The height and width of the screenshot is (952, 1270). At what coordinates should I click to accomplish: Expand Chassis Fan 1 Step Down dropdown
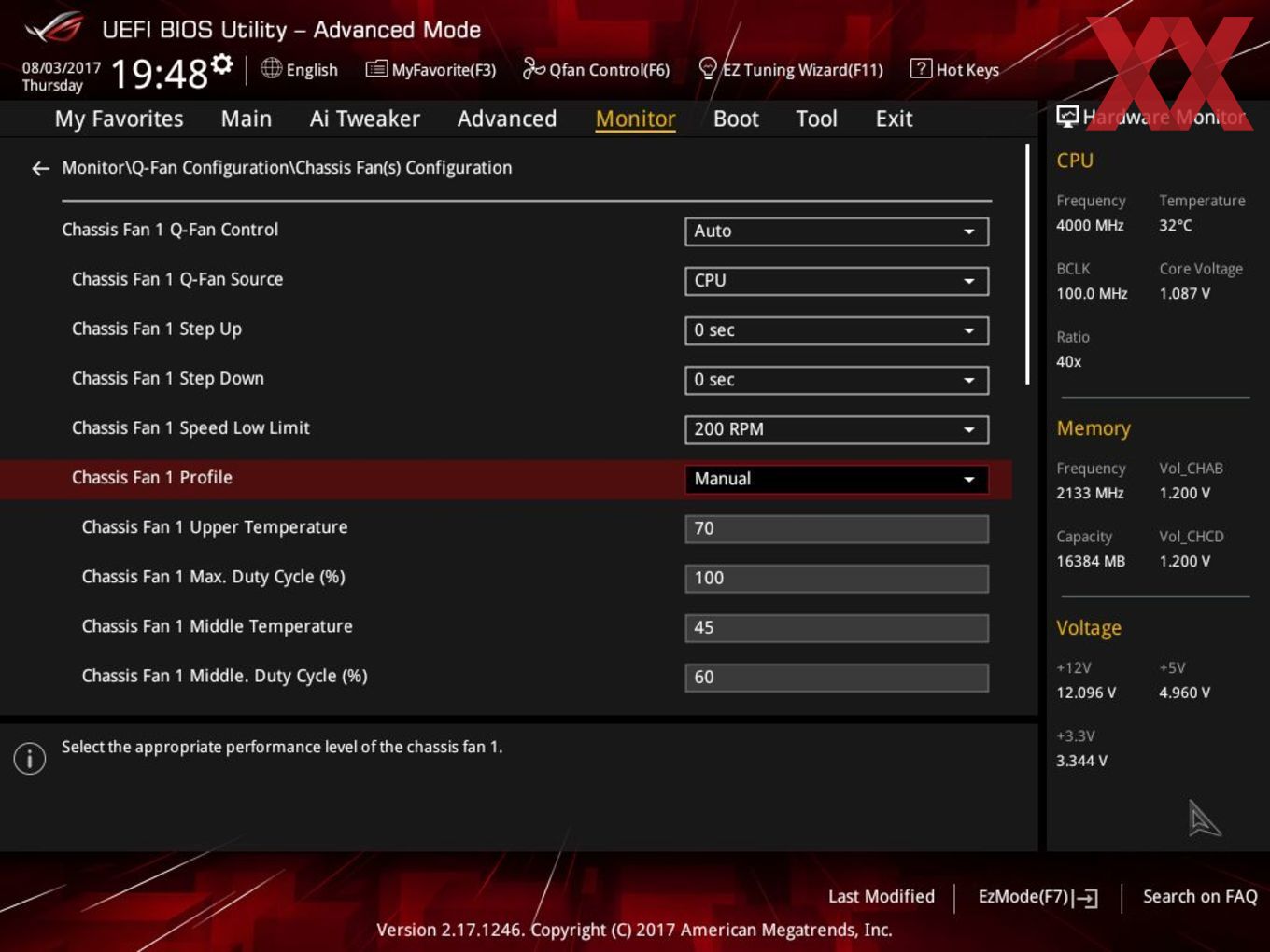[x=837, y=380]
